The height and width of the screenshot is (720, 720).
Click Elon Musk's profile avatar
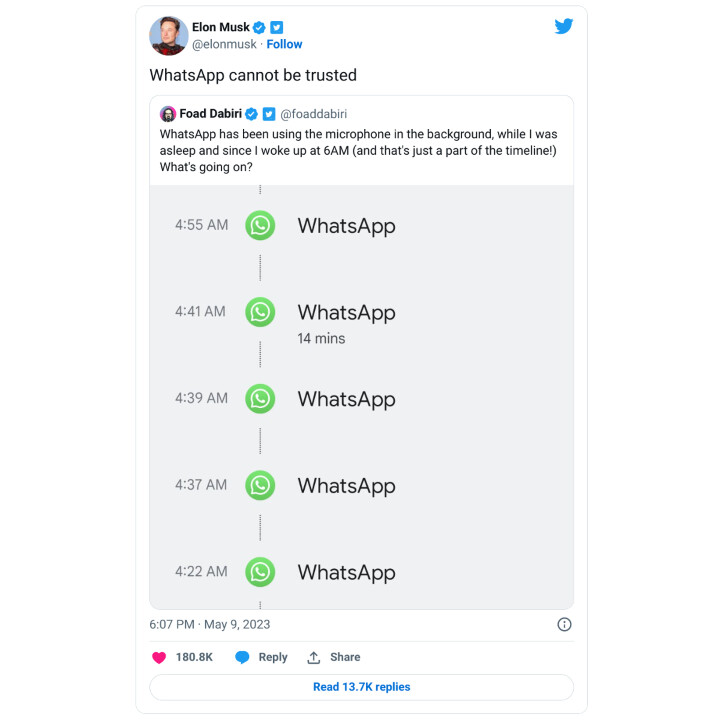[169, 35]
